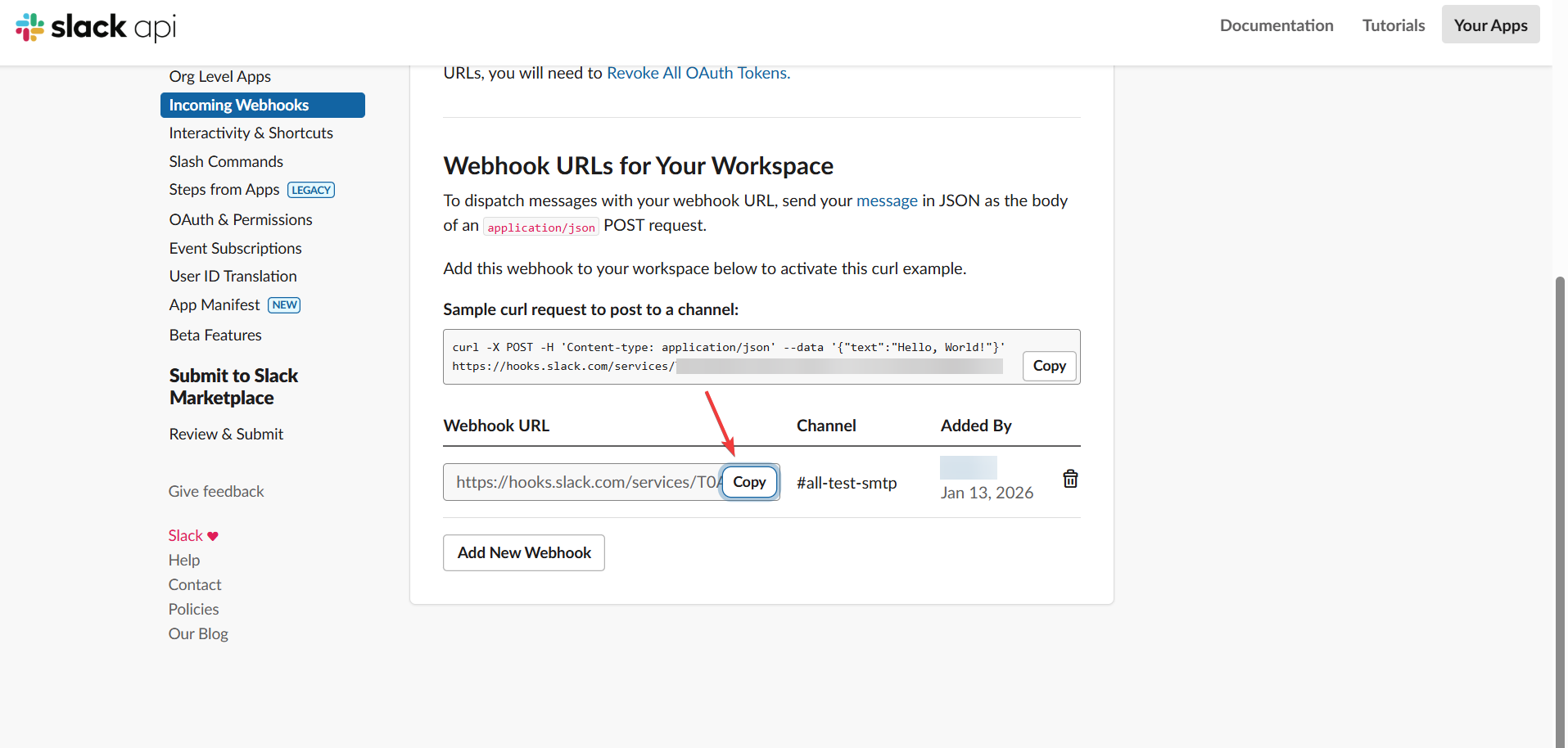The width and height of the screenshot is (1568, 748).
Task: Open the Documentation menu item
Action: pos(1276,25)
